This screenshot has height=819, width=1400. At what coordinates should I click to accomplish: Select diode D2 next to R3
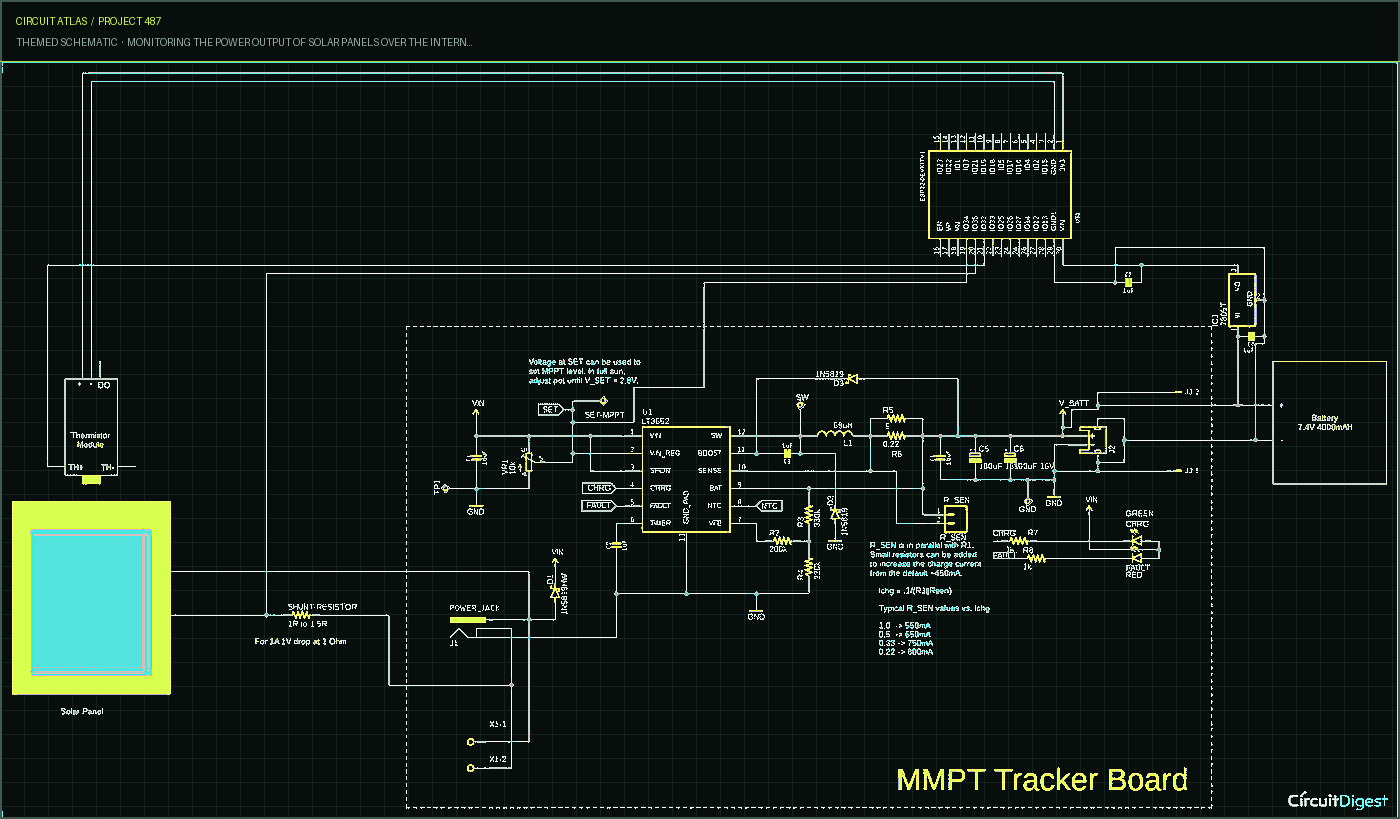pos(833,513)
